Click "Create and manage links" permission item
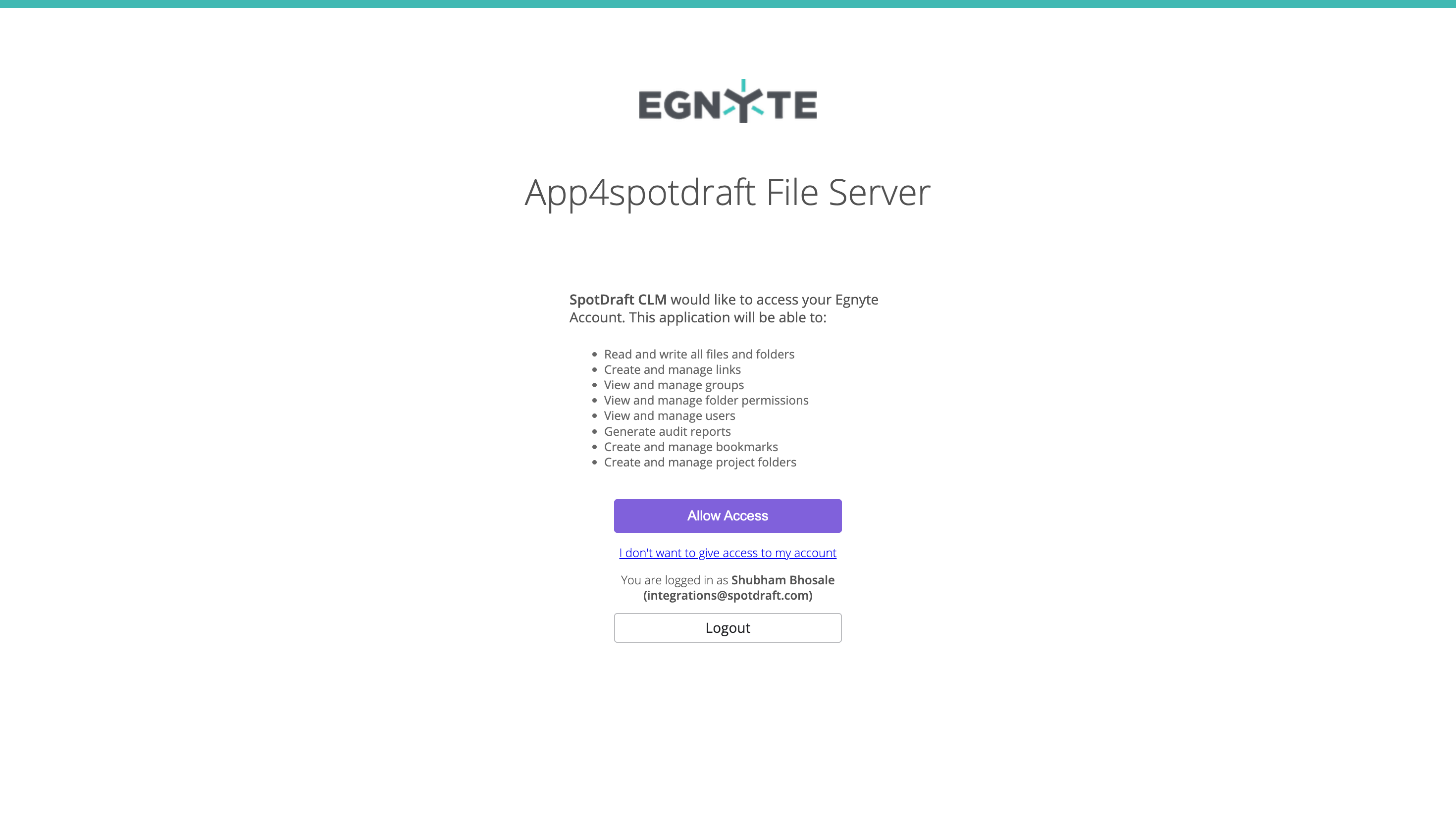The height and width of the screenshot is (823, 1456). pyautogui.click(x=672, y=370)
